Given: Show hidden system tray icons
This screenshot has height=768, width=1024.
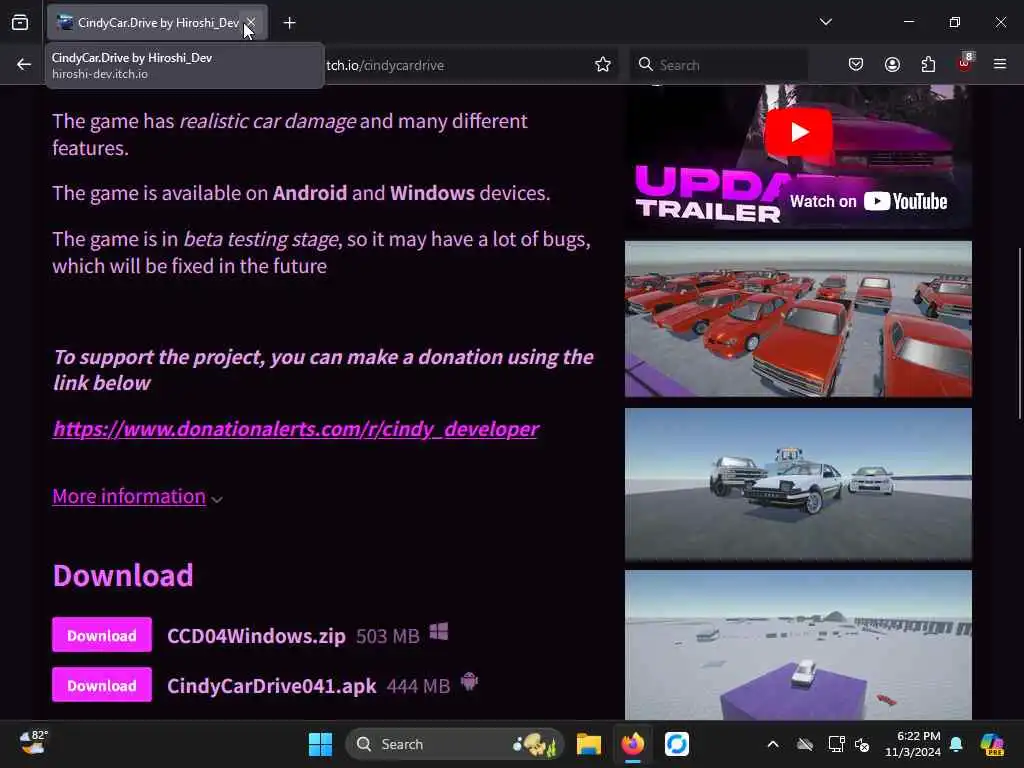Looking at the screenshot, I should click(x=773, y=744).
